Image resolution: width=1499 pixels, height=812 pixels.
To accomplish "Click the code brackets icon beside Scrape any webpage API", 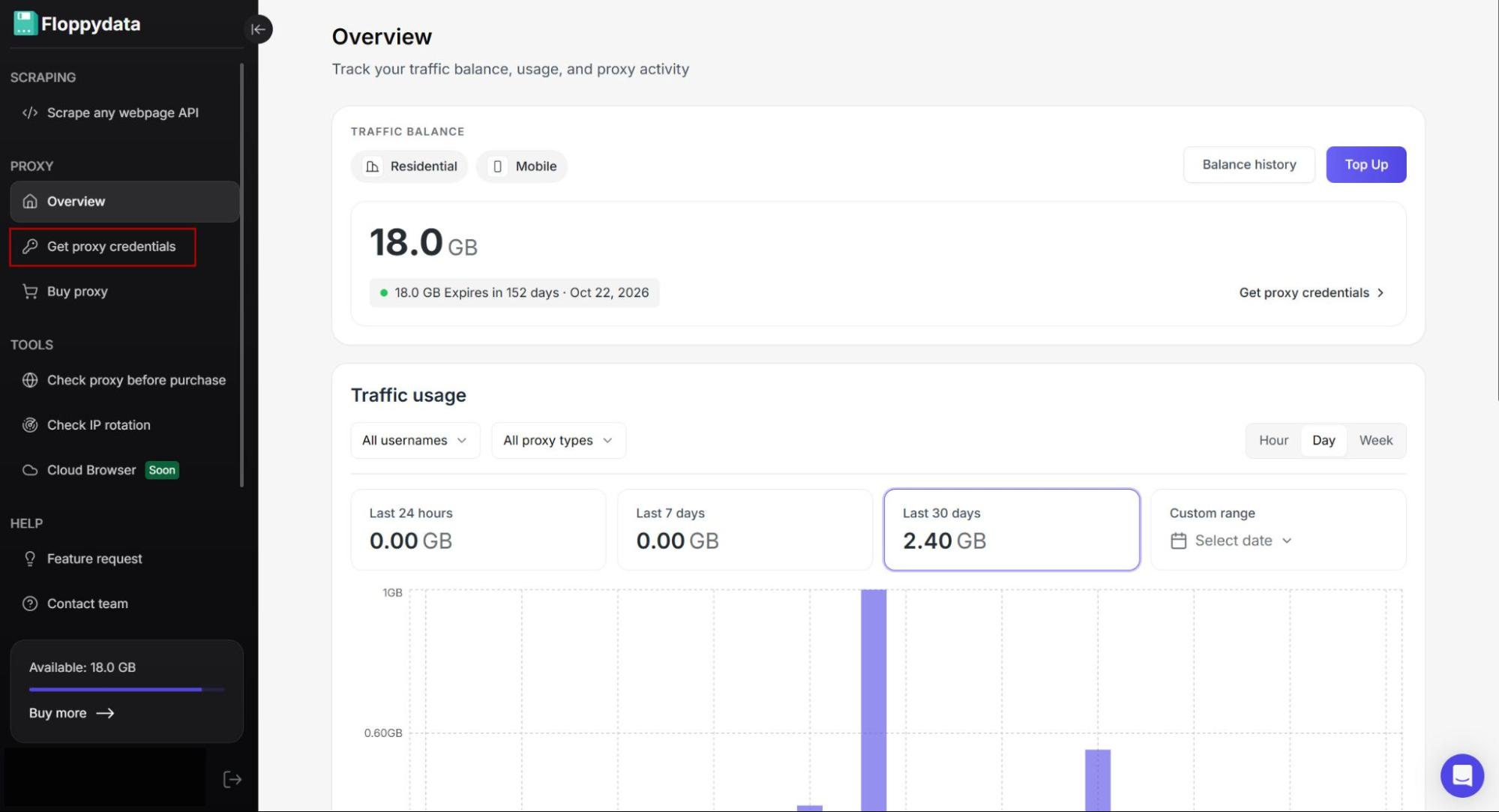I will tap(30, 112).
